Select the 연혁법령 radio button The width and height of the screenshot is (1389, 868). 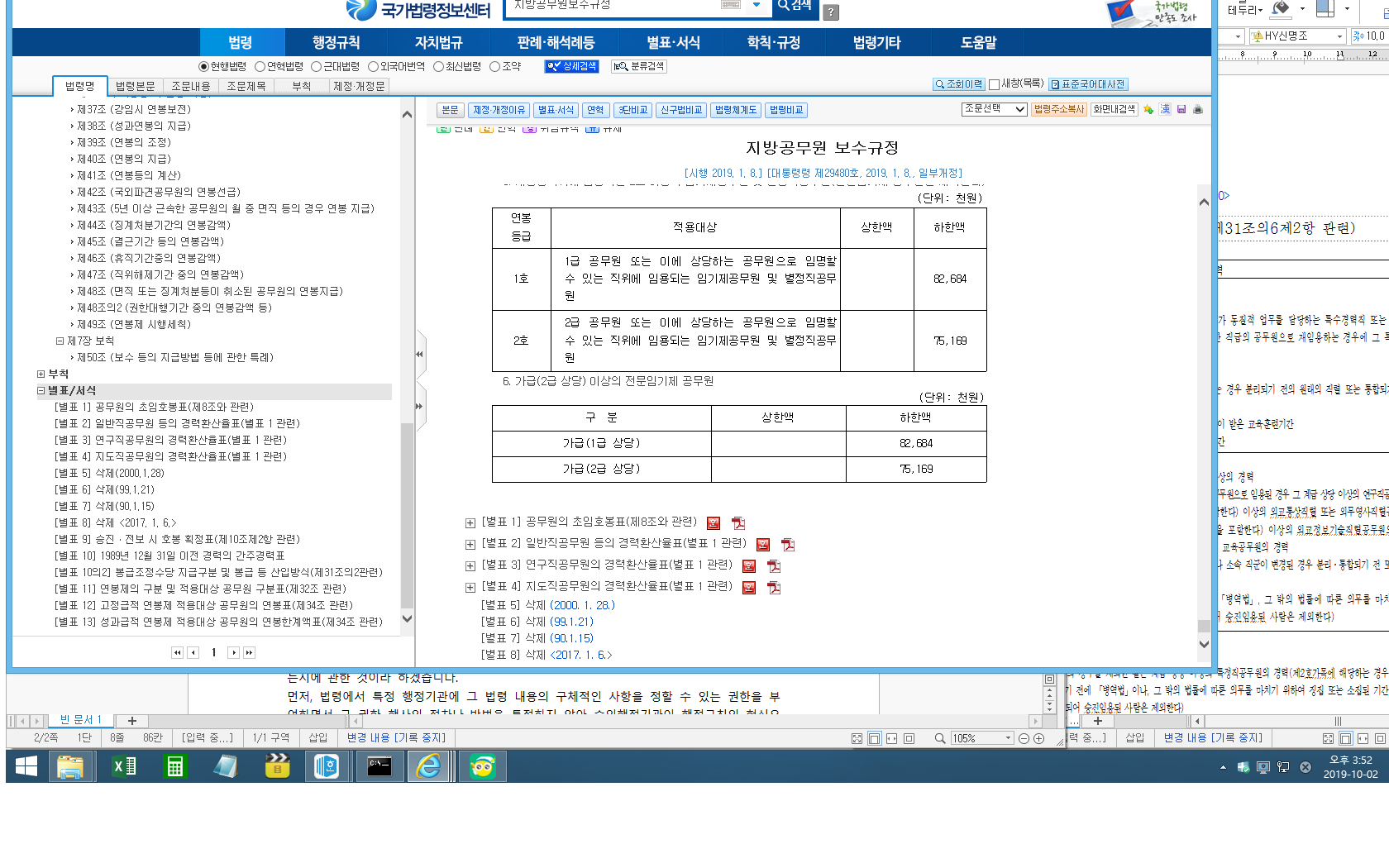(x=260, y=67)
